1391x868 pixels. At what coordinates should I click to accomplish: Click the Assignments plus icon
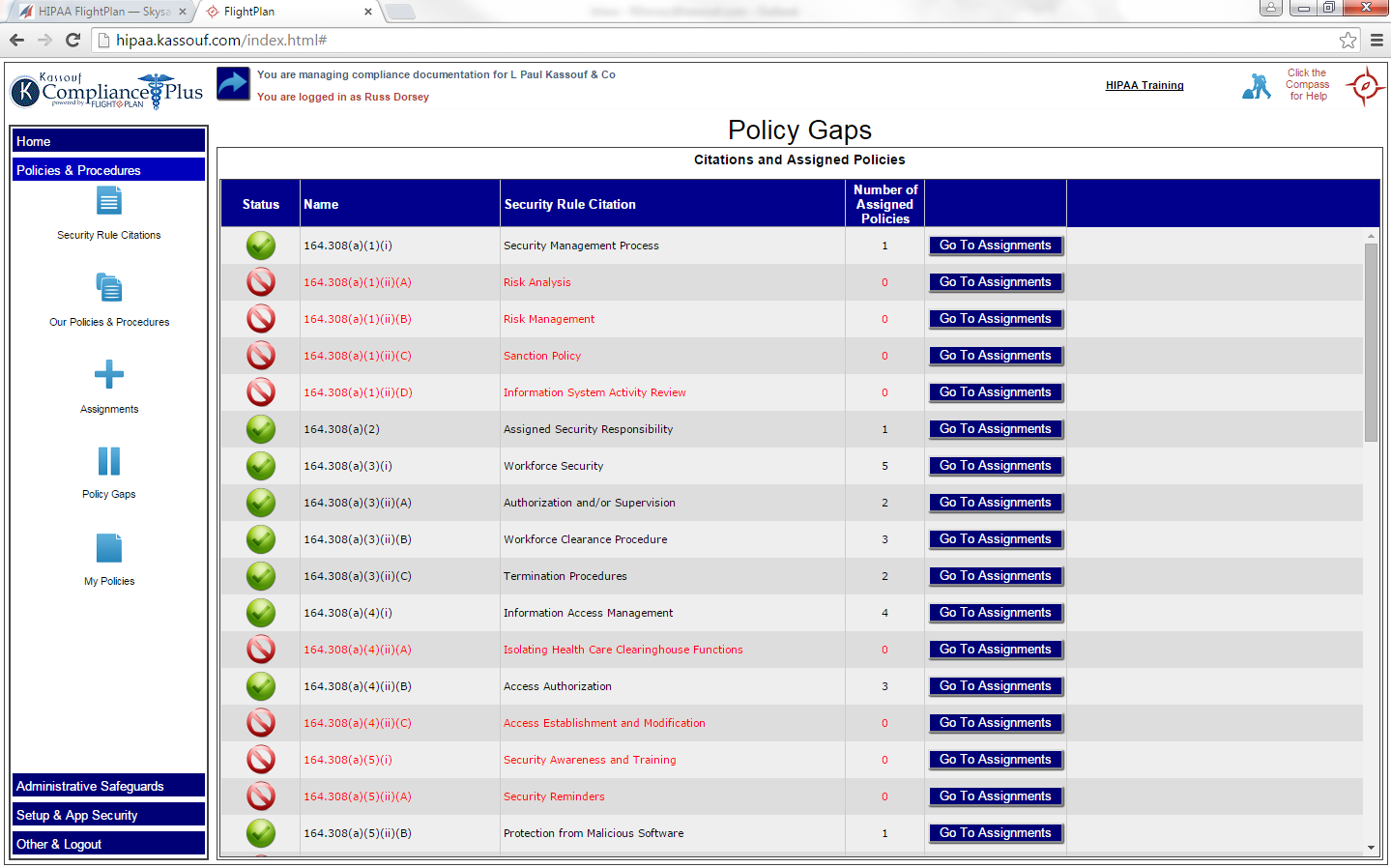coord(109,374)
